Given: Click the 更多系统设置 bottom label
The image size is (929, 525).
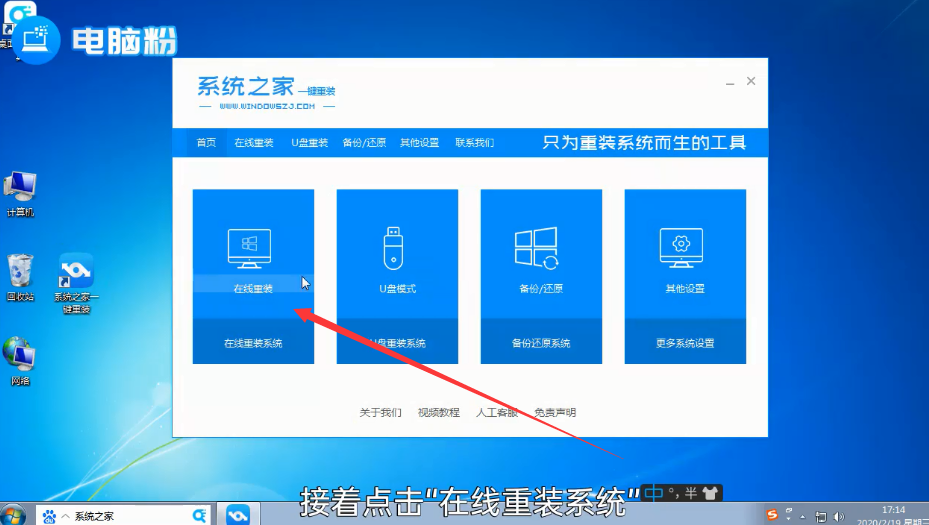Looking at the screenshot, I should point(685,343).
